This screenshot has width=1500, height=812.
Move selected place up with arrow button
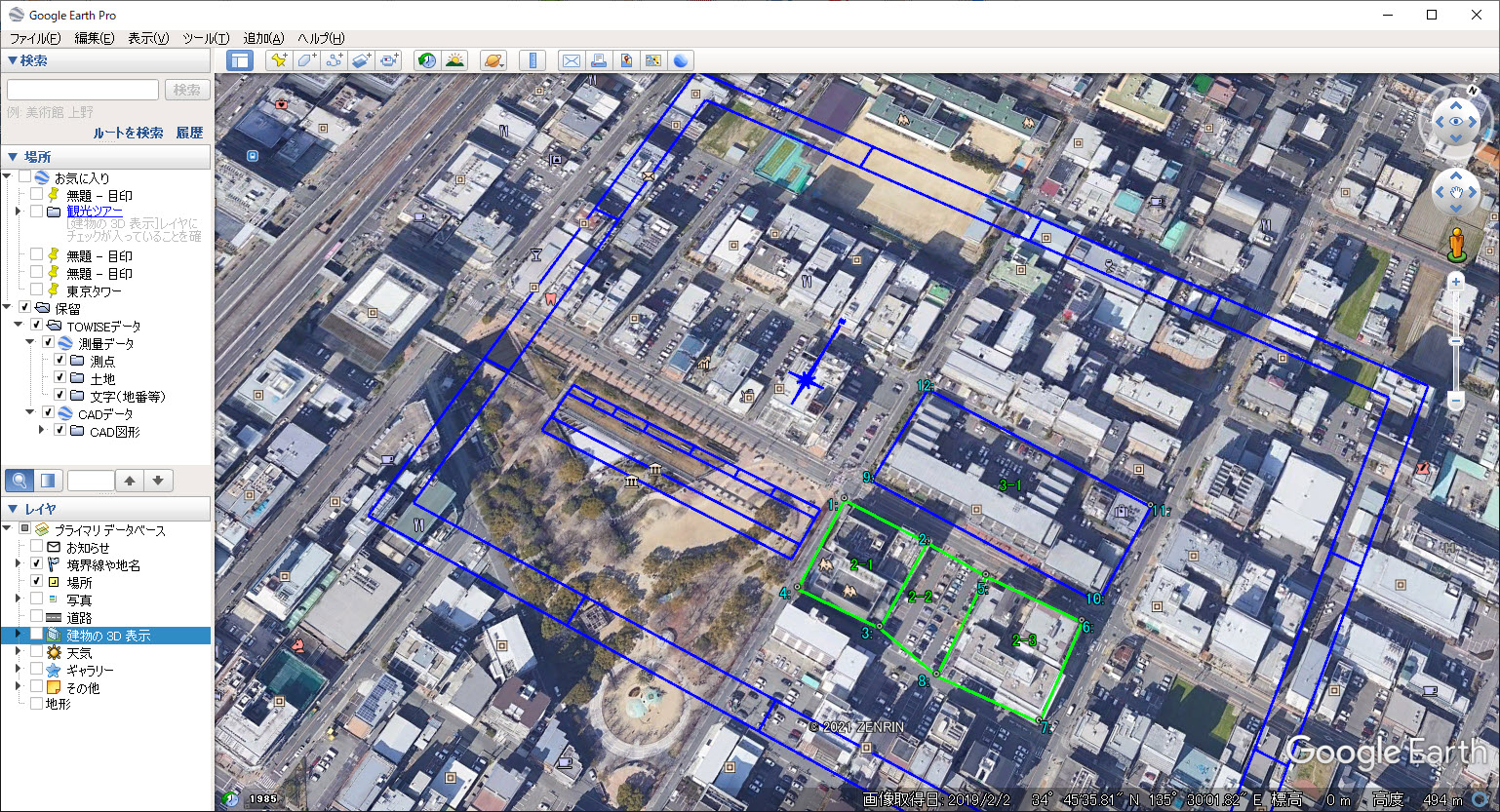click(130, 480)
